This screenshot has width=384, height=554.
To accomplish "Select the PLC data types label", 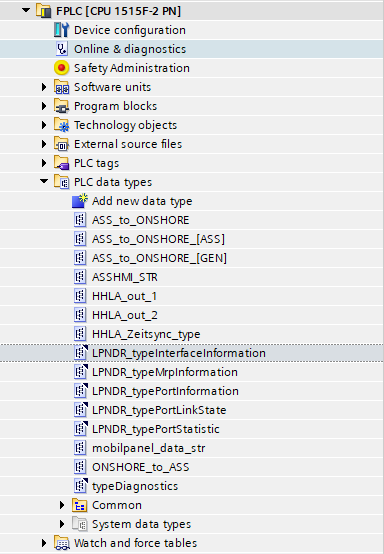I will pyautogui.click(x=113, y=182).
